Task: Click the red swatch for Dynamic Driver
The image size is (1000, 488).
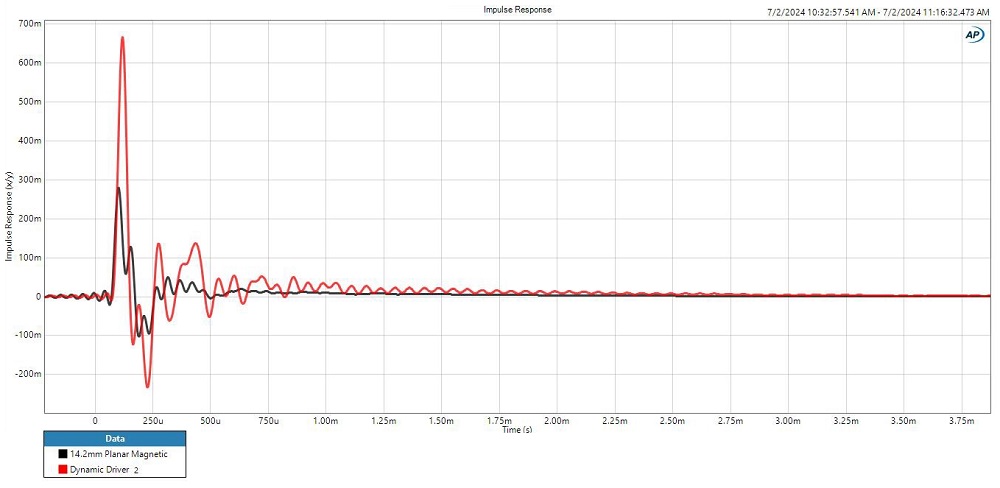Action: (61, 468)
